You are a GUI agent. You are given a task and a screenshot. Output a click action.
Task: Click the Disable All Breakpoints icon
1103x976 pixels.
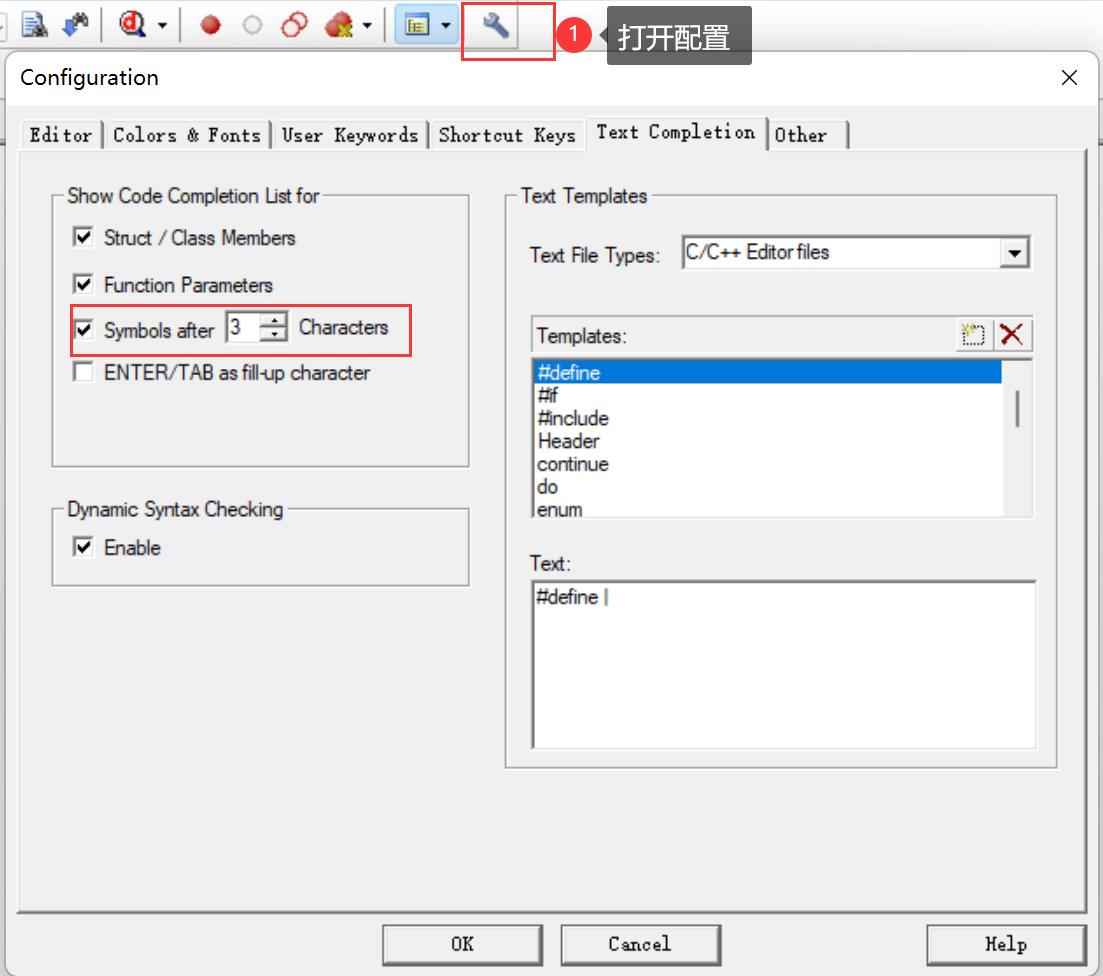(x=294, y=27)
